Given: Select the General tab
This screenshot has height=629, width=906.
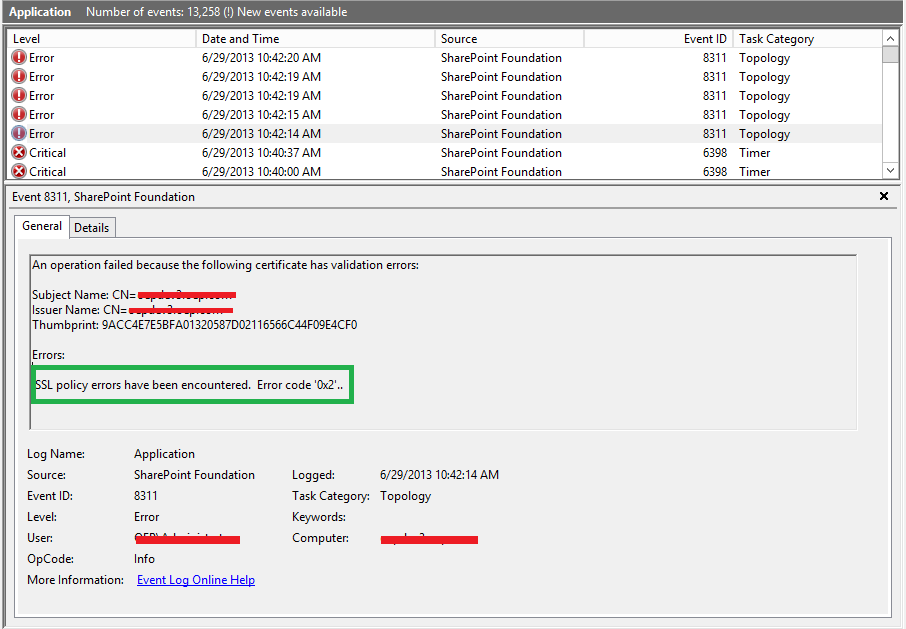Looking at the screenshot, I should point(42,226).
